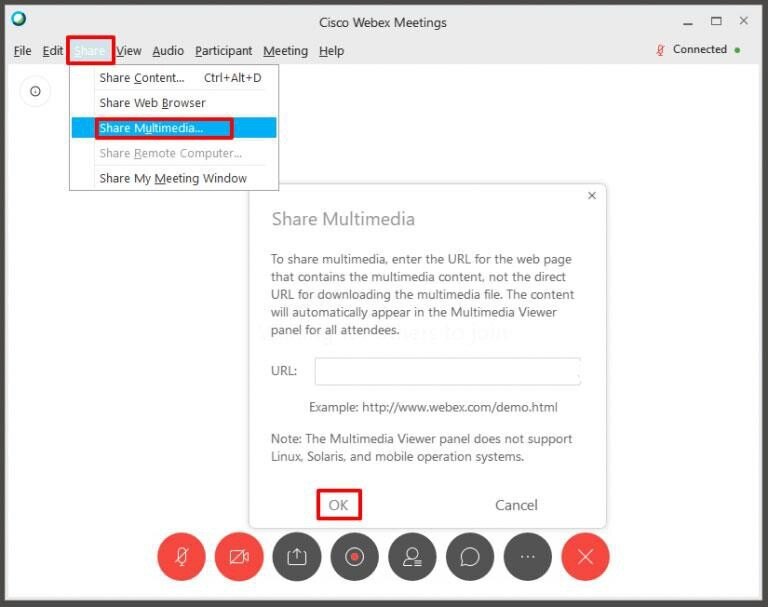This screenshot has height=607, width=768.
Task: Click the example URL text
Action: (x=459, y=407)
